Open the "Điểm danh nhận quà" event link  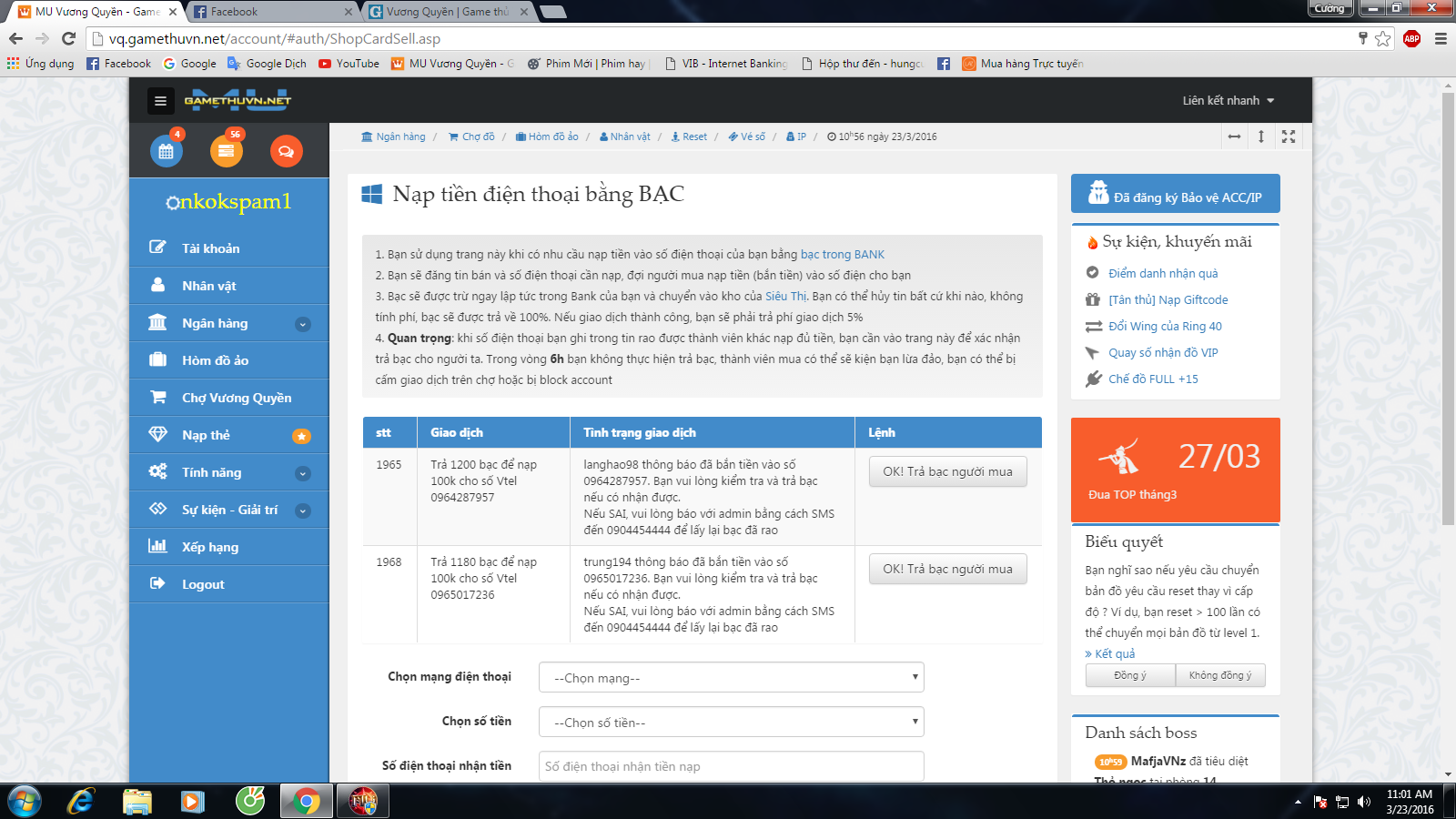coord(1162,273)
